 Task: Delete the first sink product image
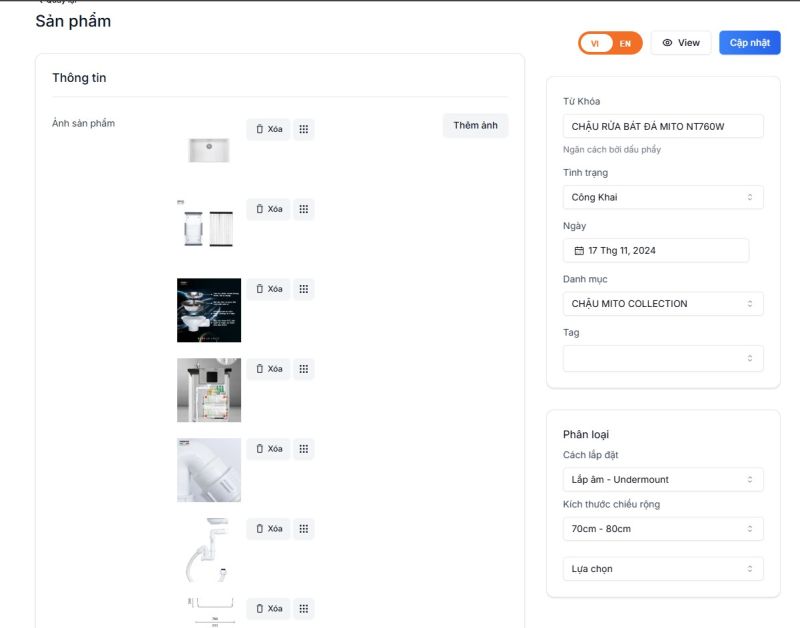(x=268, y=129)
